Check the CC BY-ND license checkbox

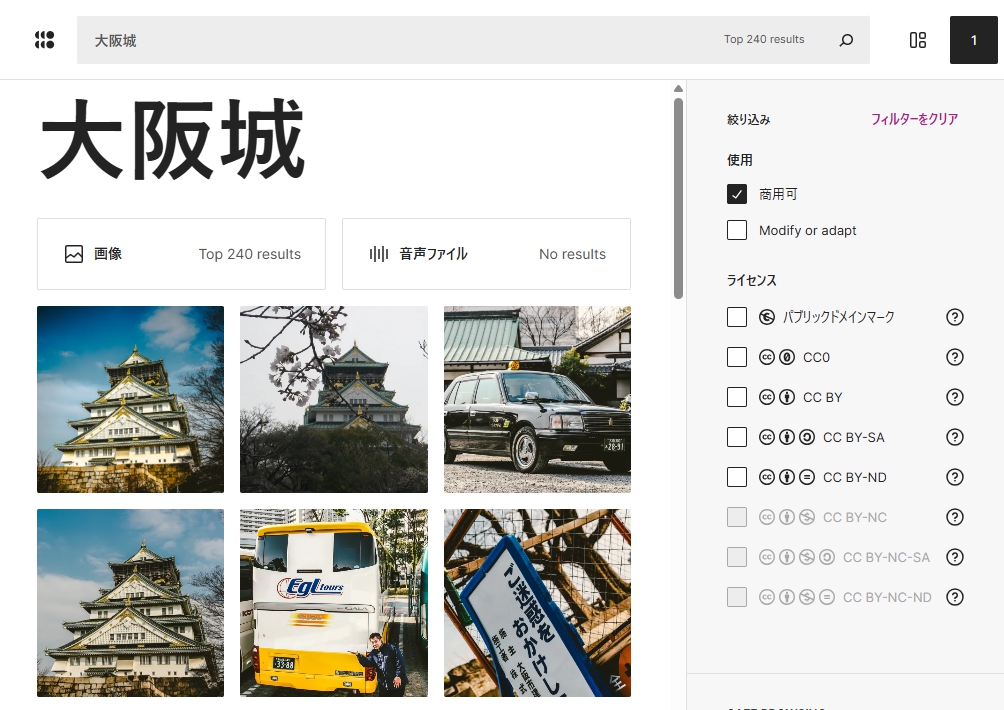pos(737,477)
